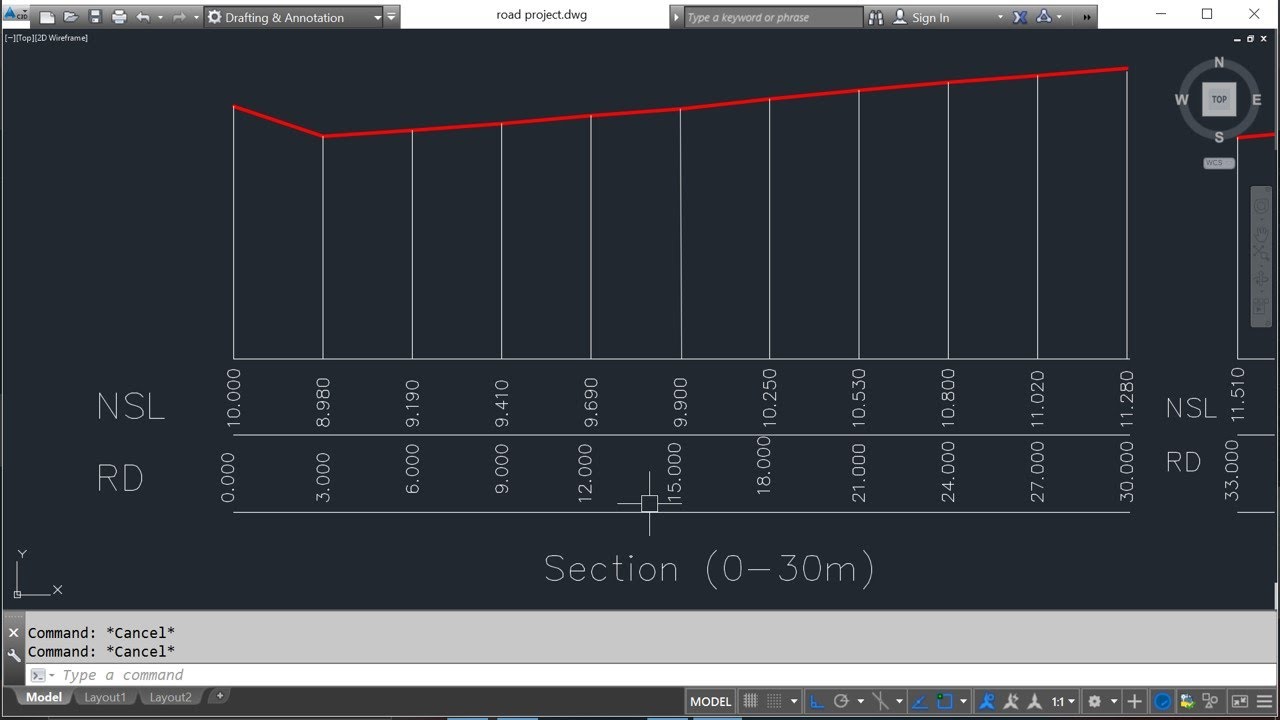
Task: Toggle Auto-add annotation scales icon
Action: (1011, 702)
